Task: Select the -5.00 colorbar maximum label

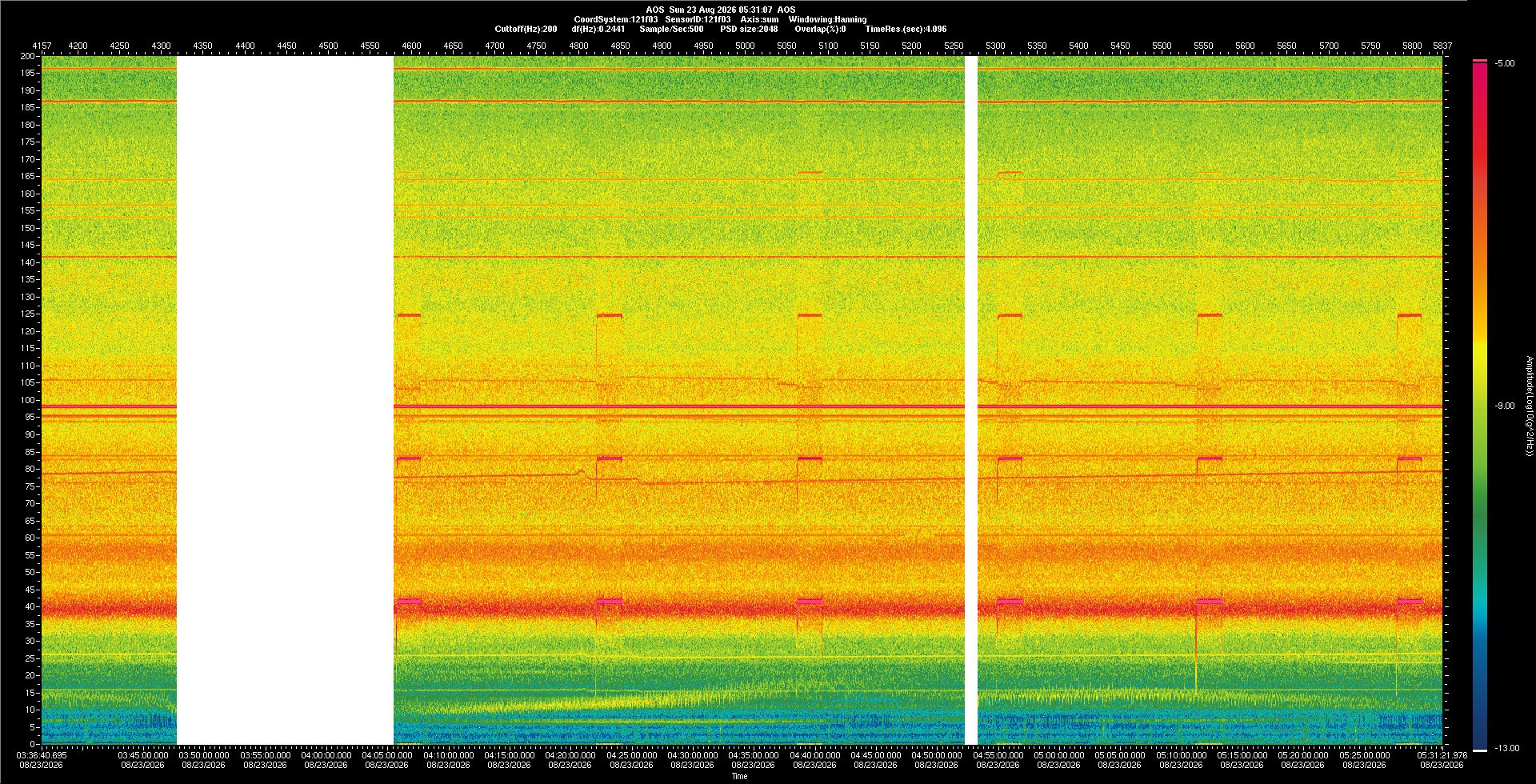Action: 1505,63
